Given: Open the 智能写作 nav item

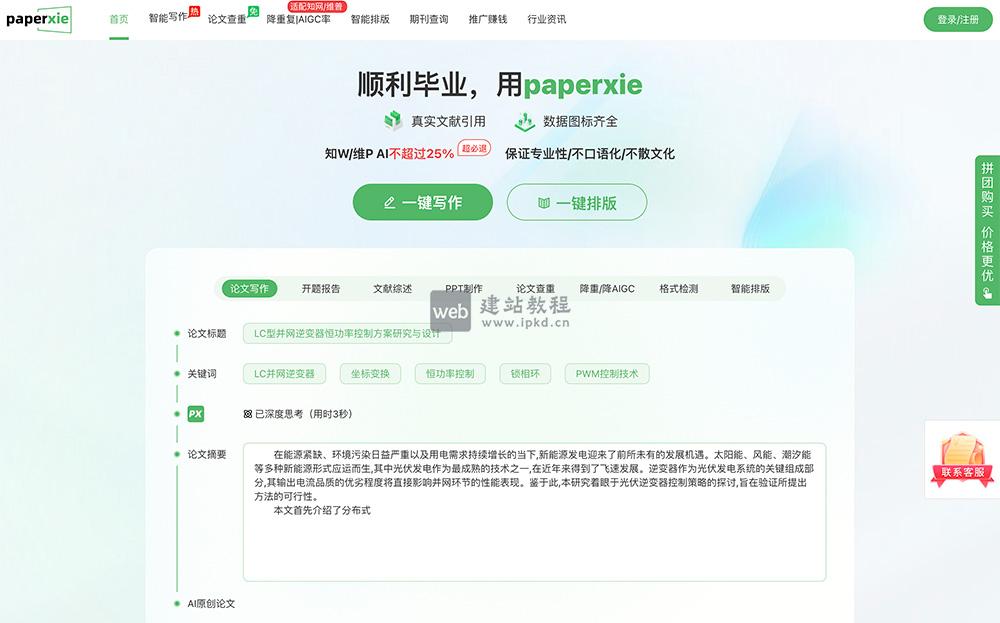Looking at the screenshot, I should [168, 18].
